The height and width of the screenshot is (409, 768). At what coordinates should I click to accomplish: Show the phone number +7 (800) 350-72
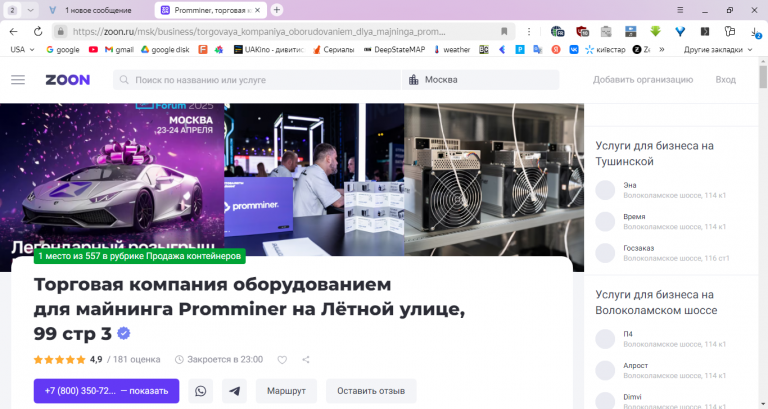(x=106, y=391)
